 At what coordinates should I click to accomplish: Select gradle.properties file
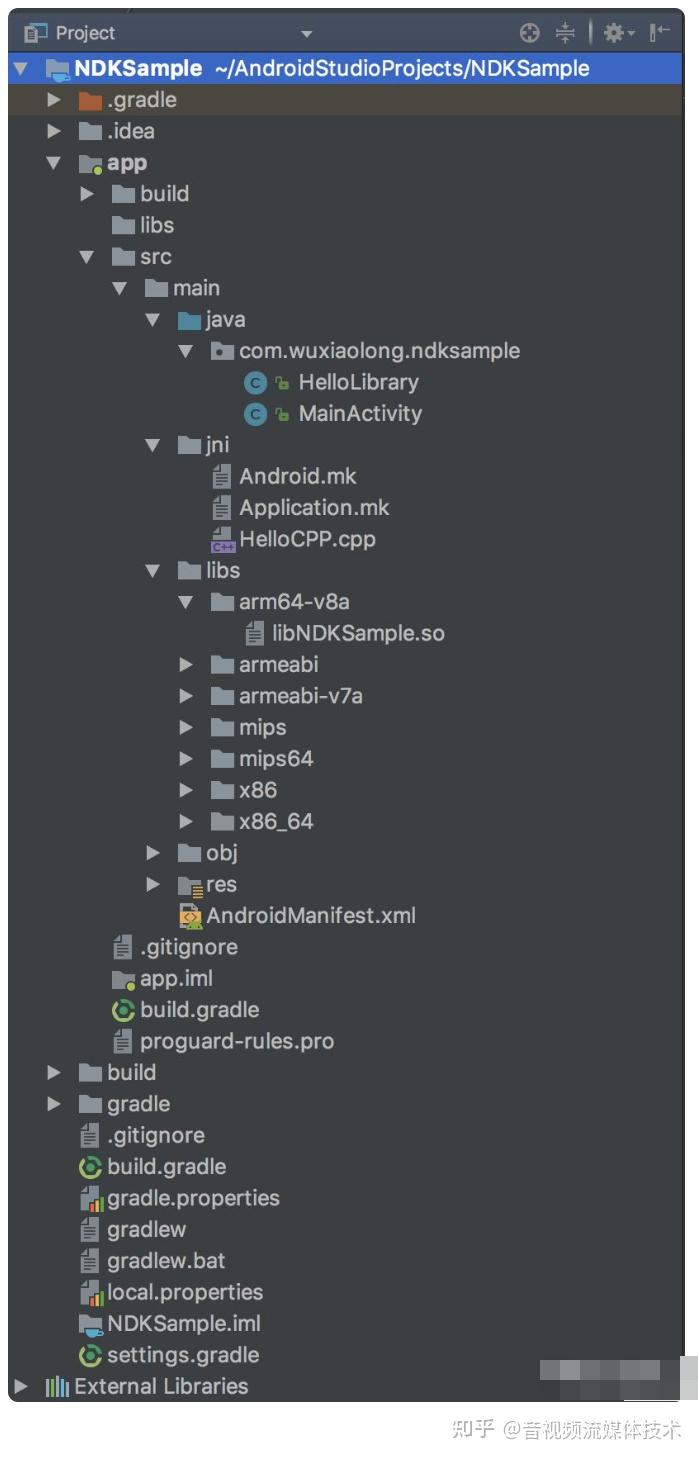coord(193,1198)
